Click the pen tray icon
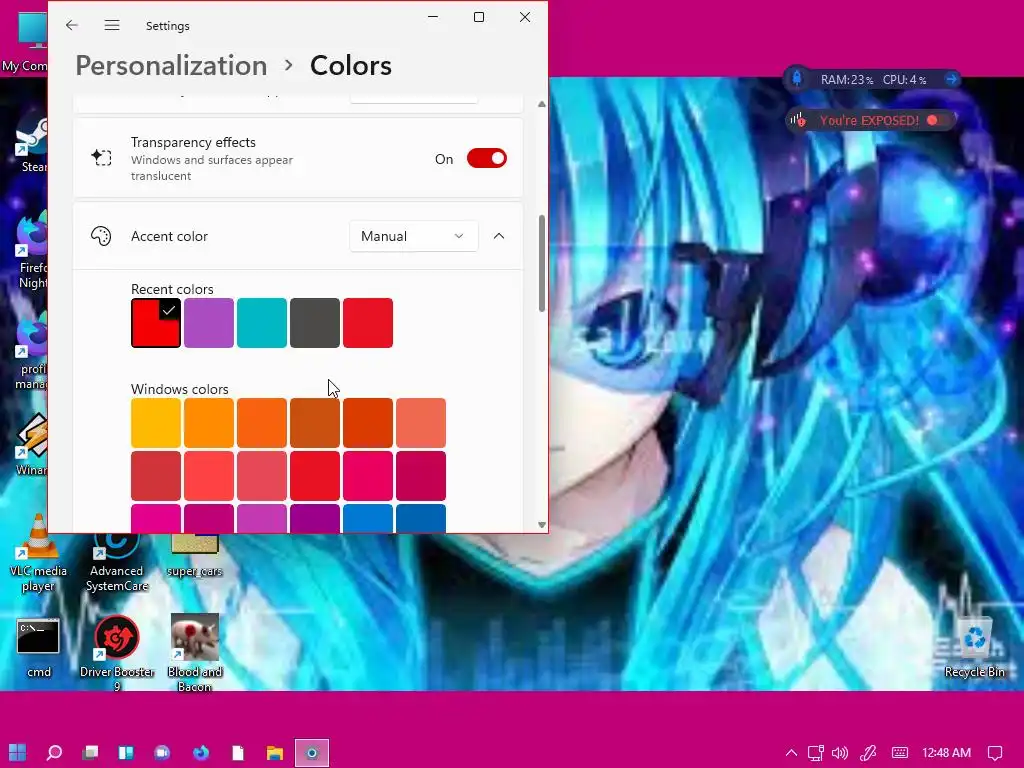 click(x=869, y=753)
